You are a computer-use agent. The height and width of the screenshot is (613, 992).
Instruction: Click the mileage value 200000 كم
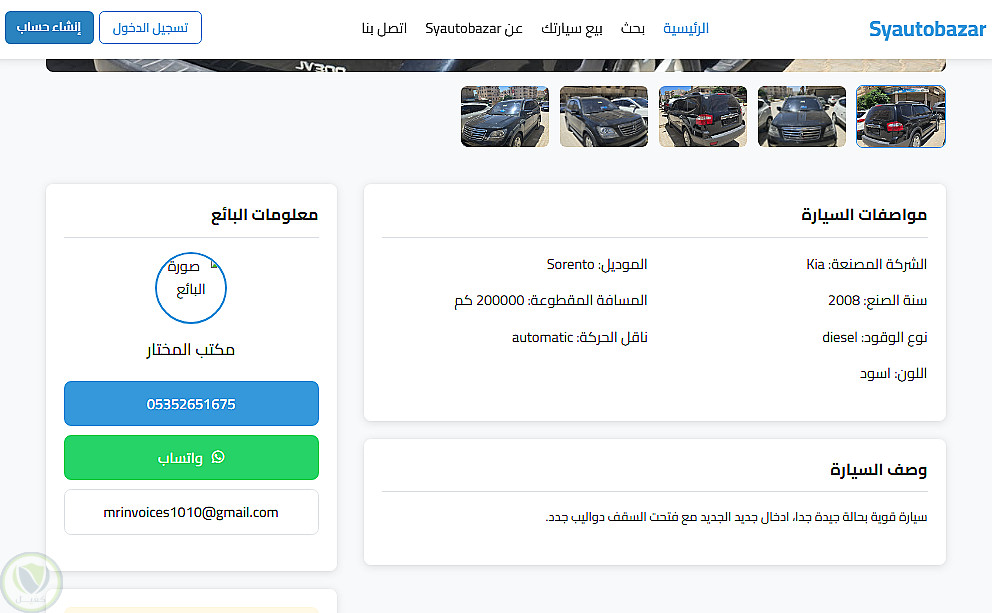coord(490,300)
